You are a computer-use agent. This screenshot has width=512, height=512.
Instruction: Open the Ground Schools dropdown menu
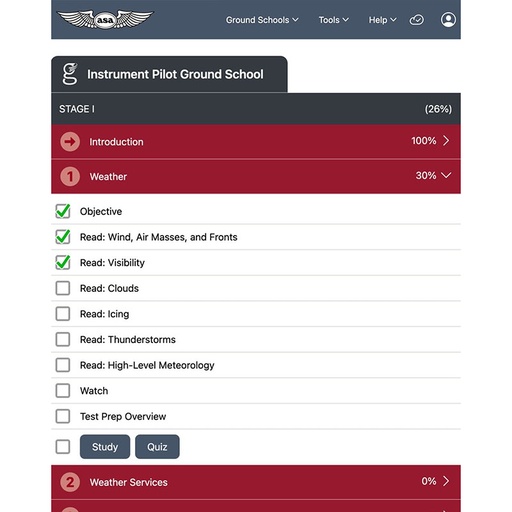coord(262,20)
